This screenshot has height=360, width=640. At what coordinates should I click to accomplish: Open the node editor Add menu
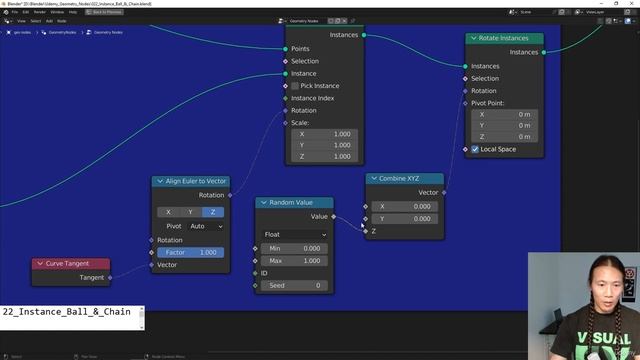49,21
